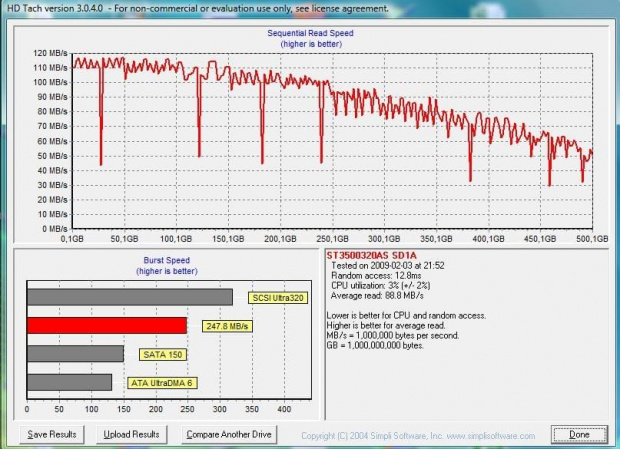Click the 0 MB/s axis label
This screenshot has height=449, width=620.
coord(55,229)
